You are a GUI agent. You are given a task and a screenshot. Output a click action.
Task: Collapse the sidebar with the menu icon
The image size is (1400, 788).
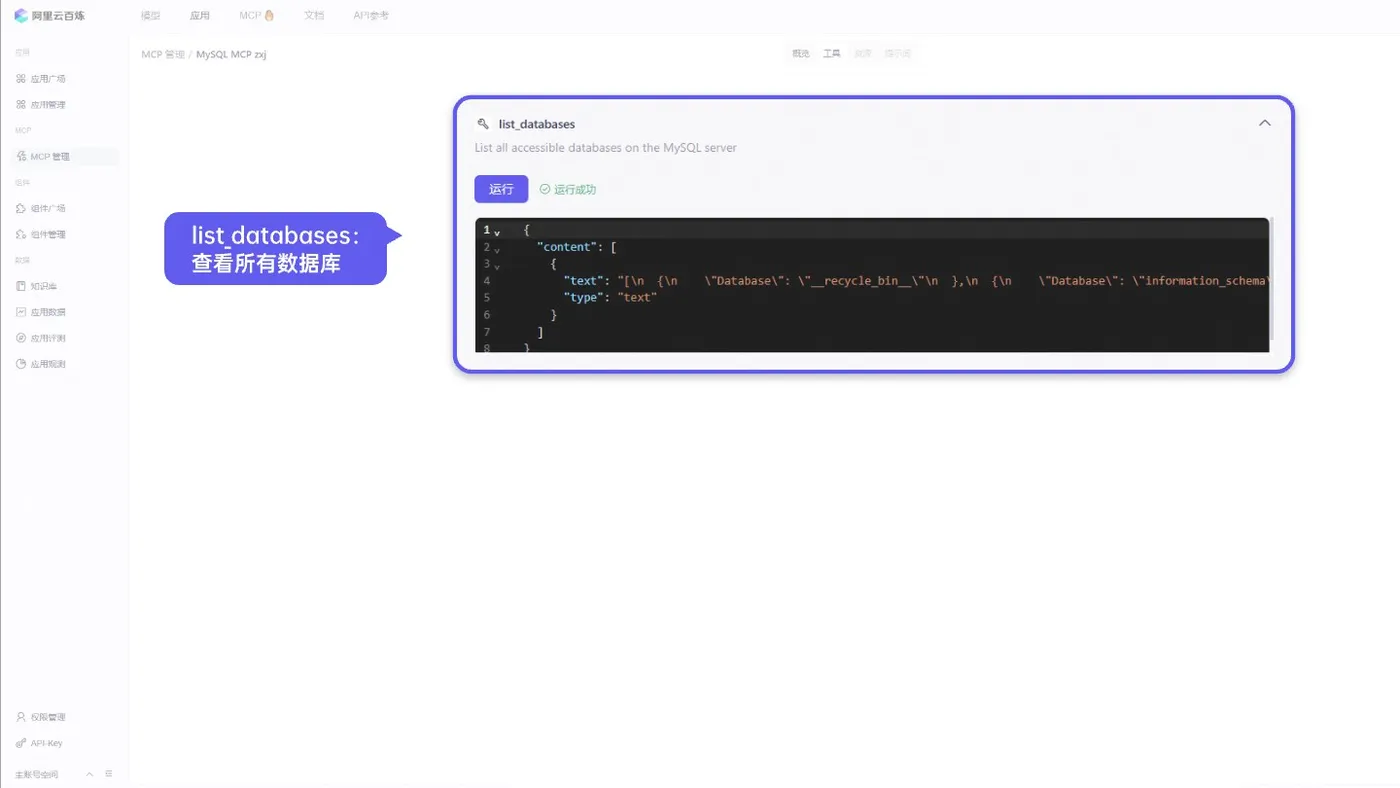(109, 774)
